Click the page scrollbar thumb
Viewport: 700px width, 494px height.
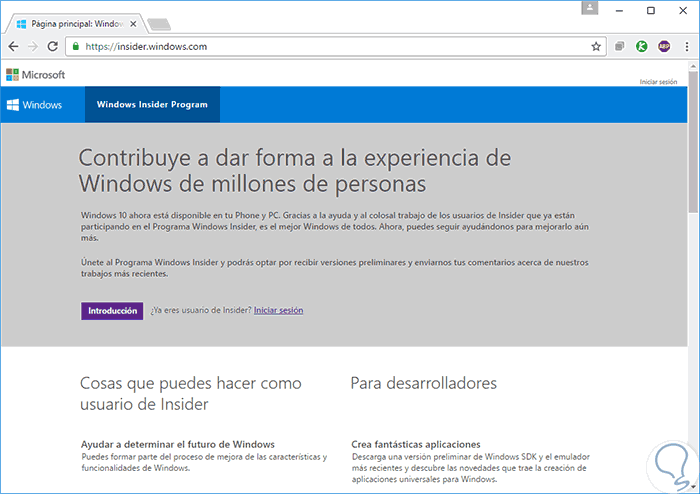click(693, 144)
